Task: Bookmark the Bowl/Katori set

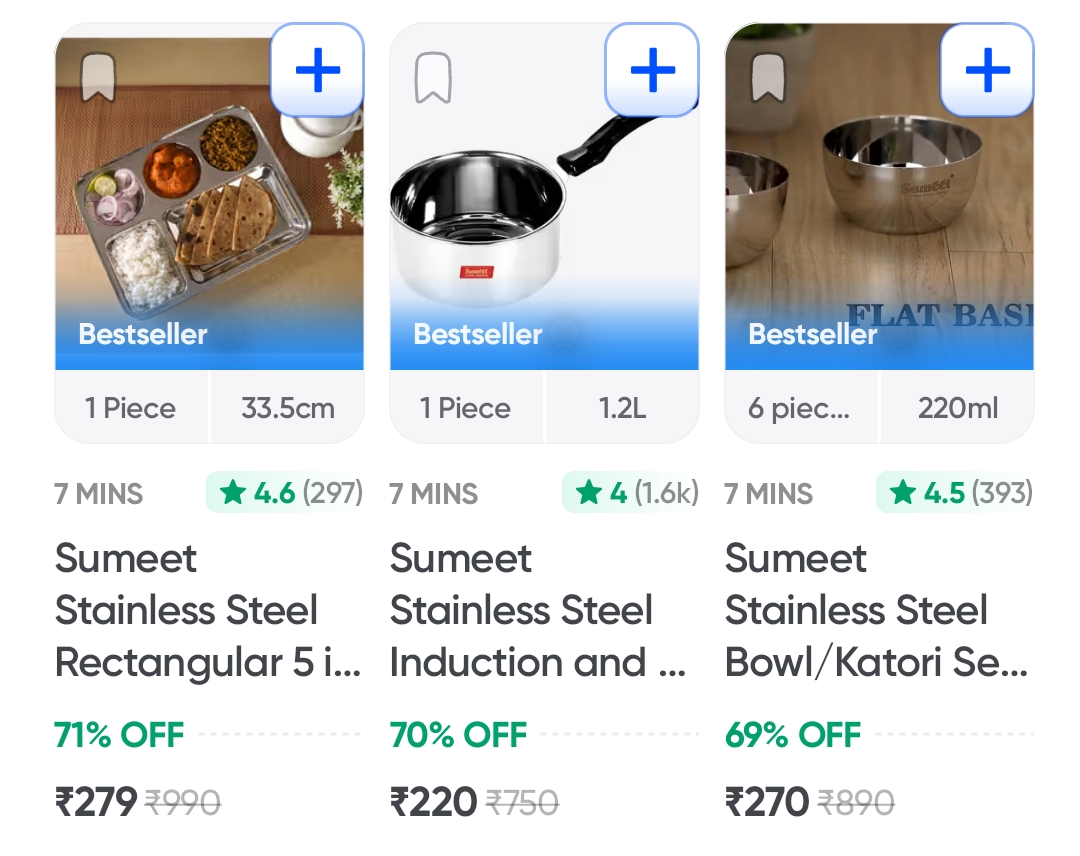Action: coord(768,78)
